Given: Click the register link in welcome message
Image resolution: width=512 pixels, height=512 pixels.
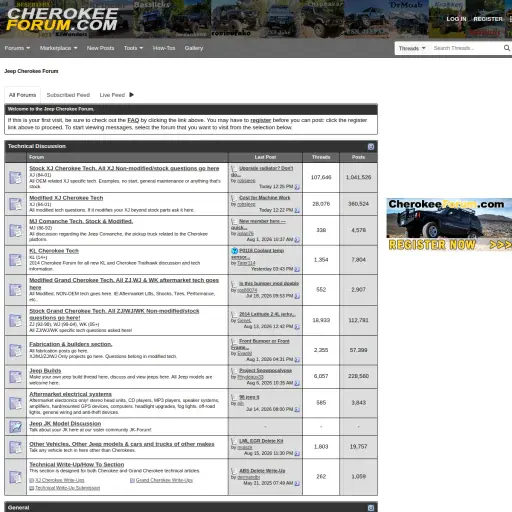Looking at the screenshot, I should (261, 120).
